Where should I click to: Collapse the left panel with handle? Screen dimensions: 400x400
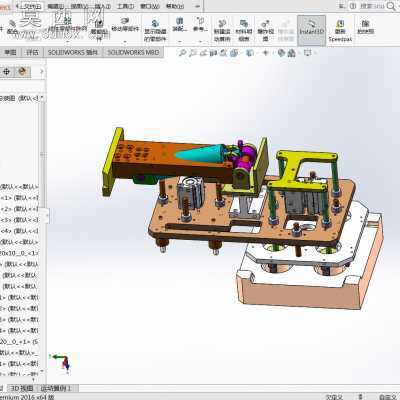[47, 216]
